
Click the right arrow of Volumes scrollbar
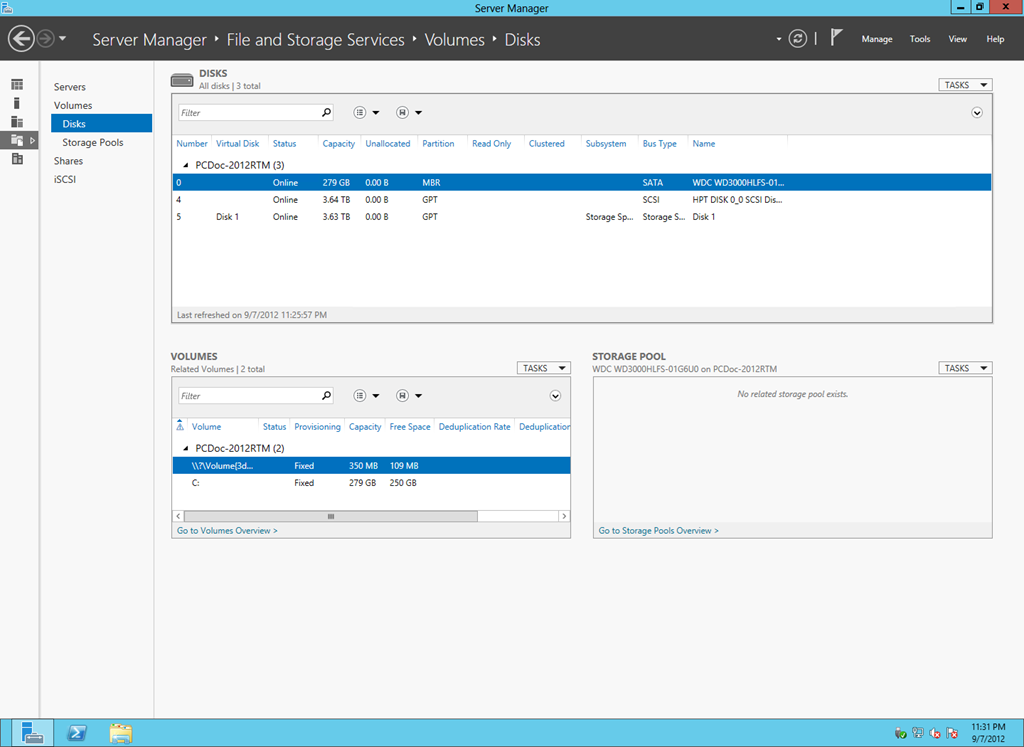564,516
